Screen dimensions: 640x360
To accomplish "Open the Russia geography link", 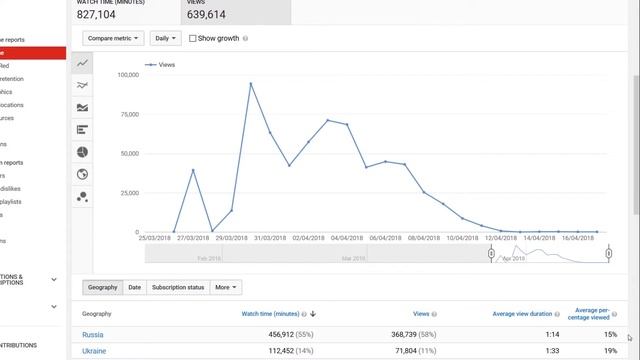I will 93,335.
